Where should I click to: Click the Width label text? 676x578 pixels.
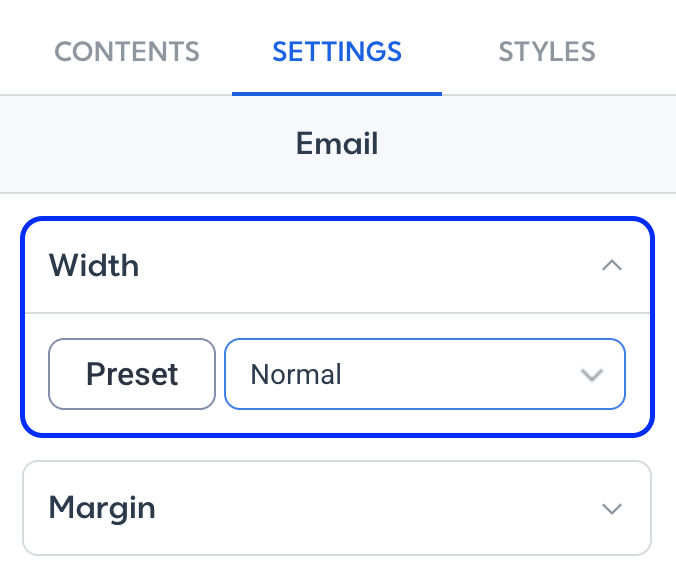(x=94, y=265)
